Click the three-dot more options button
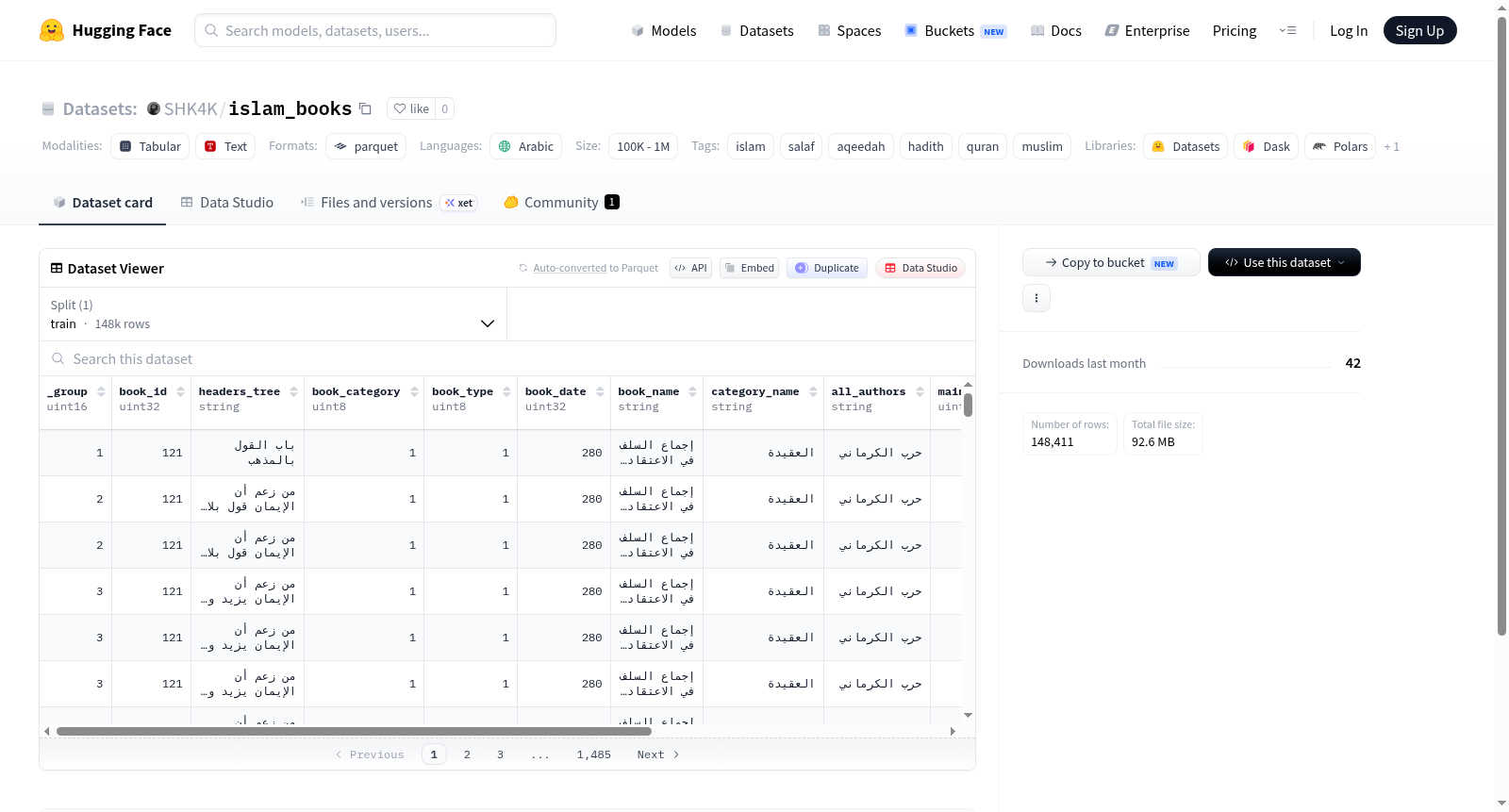This screenshot has width=1509, height=812. point(1036,298)
